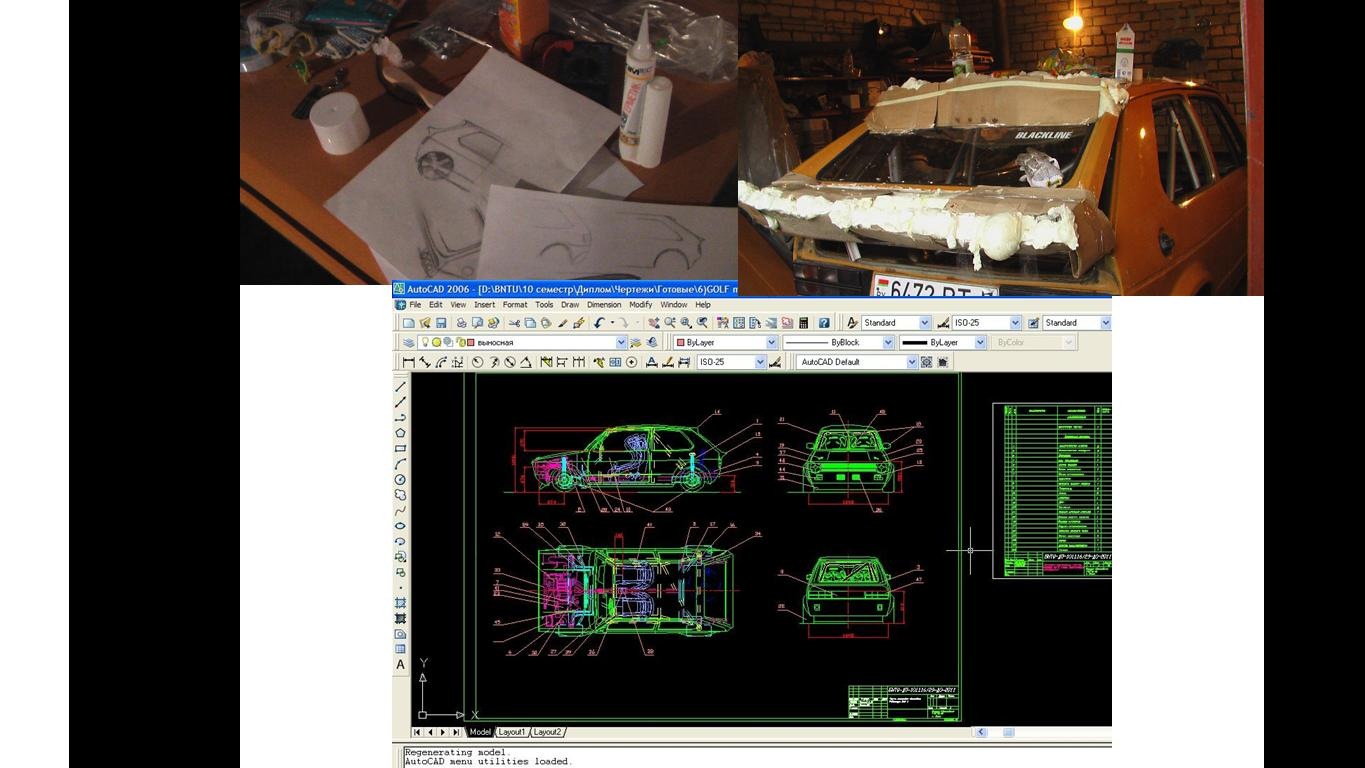Click the Radius Dimension icon
1365x768 pixels.
click(477, 362)
